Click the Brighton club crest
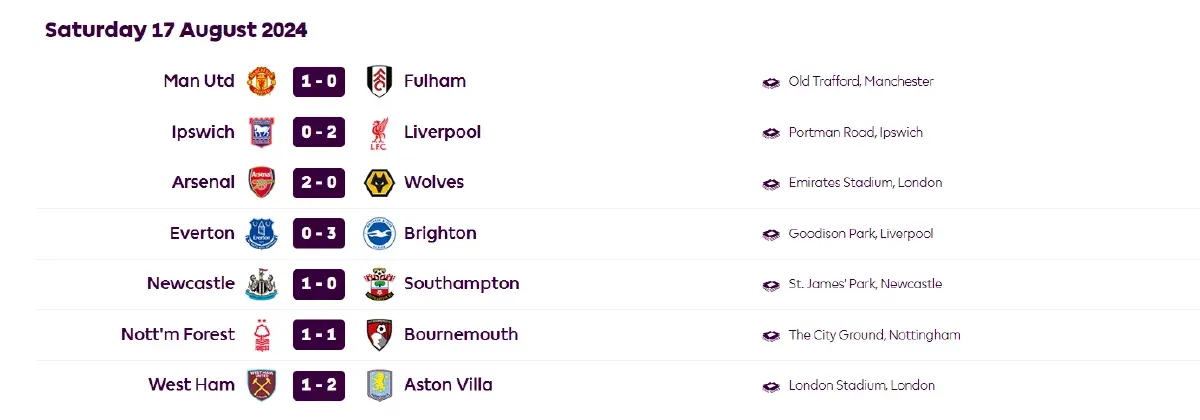 click(379, 234)
